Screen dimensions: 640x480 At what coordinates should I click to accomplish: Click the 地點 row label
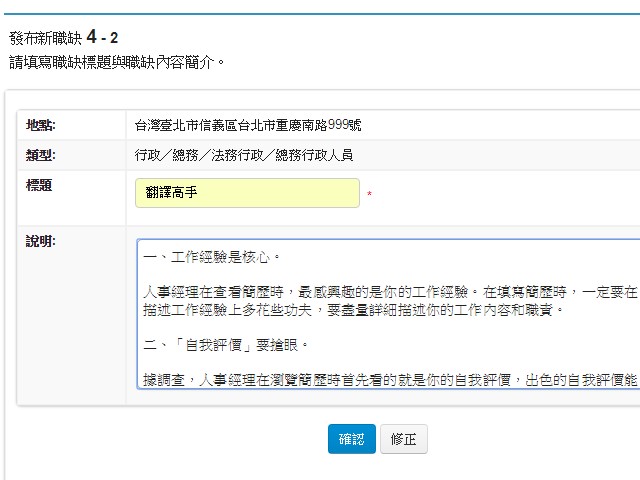click(x=40, y=125)
